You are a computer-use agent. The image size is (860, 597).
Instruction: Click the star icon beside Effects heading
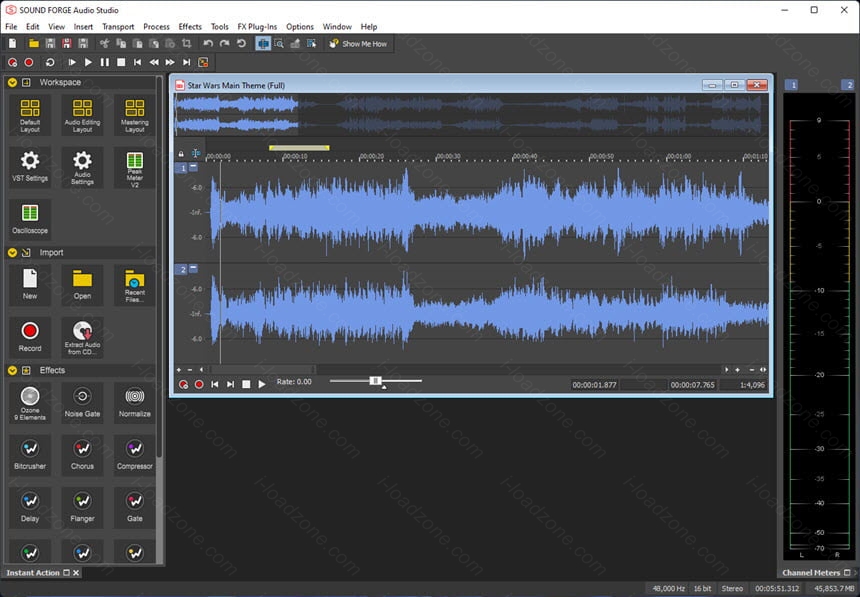coord(26,370)
